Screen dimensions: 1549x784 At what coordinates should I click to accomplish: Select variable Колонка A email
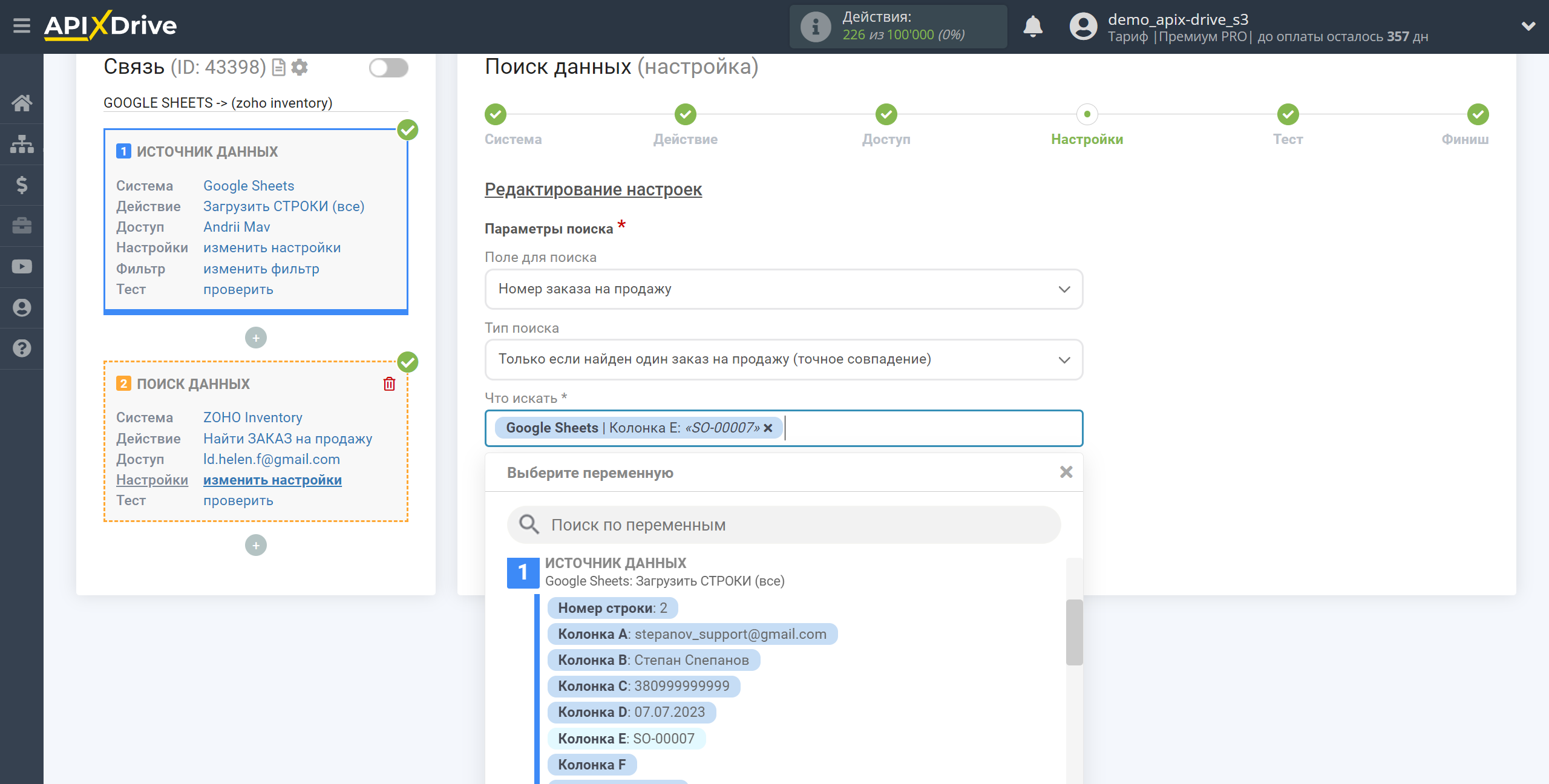[x=692, y=634]
